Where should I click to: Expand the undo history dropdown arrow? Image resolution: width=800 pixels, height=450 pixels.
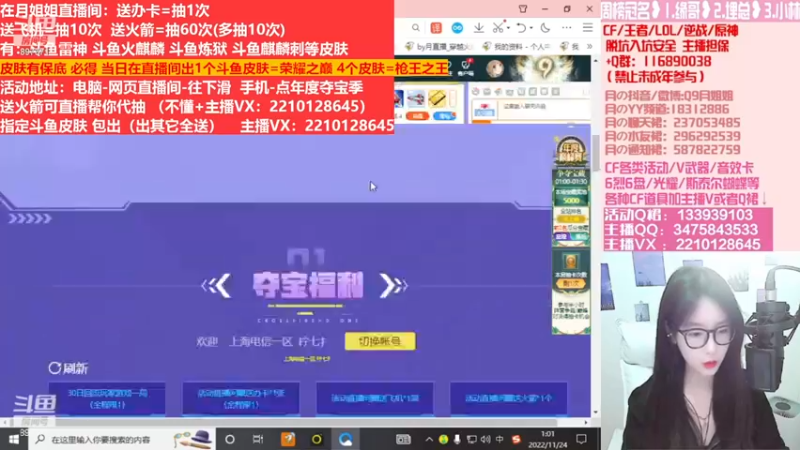click(x=531, y=29)
